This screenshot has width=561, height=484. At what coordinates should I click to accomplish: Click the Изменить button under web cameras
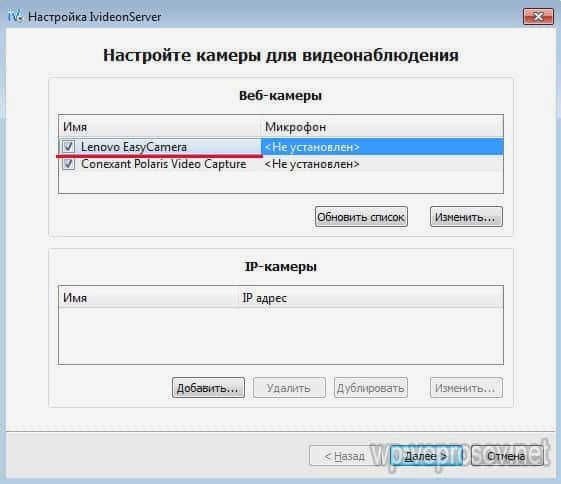click(x=466, y=217)
